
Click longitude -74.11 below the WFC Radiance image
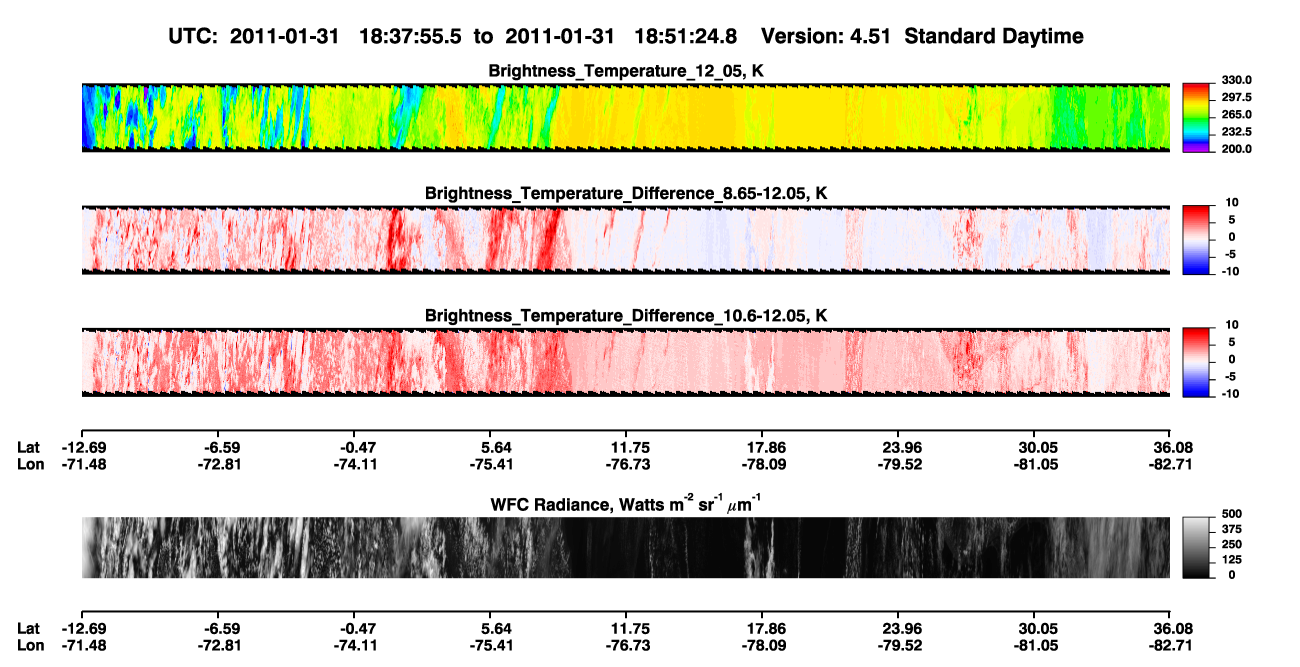[x=354, y=645]
